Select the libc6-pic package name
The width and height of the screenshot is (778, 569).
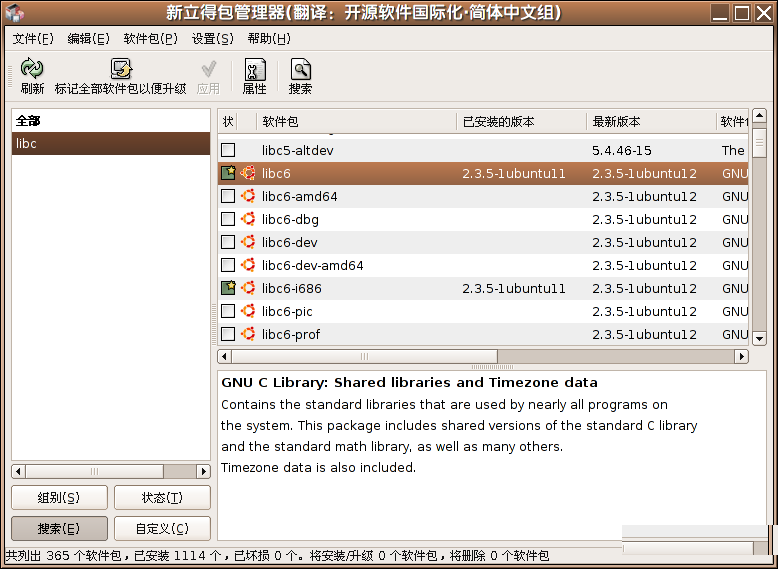tap(287, 312)
